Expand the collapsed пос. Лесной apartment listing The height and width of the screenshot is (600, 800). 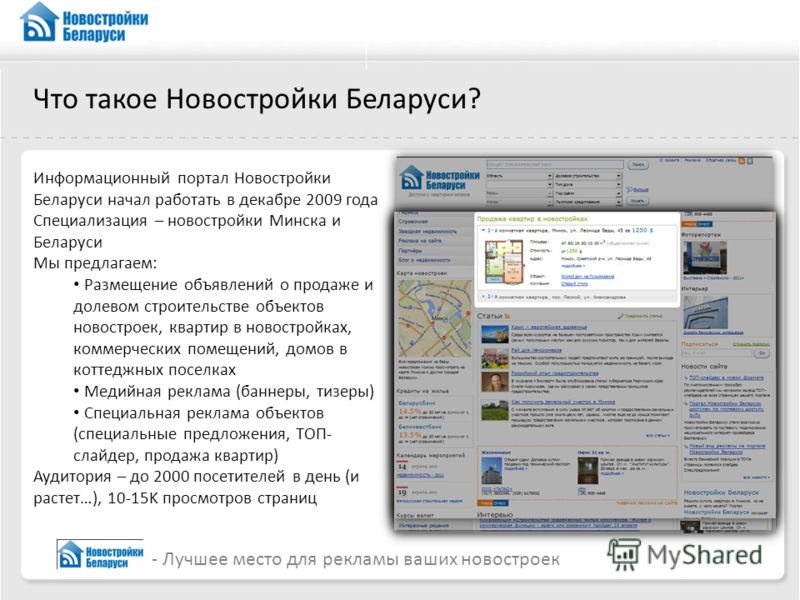483,296
